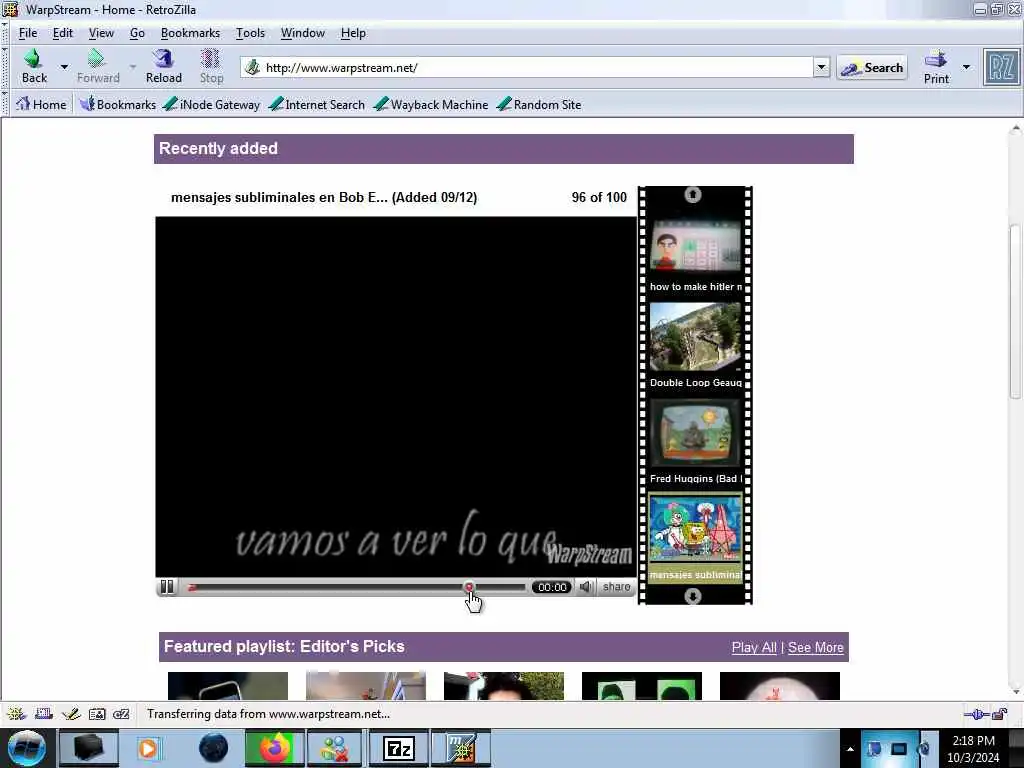Open the Windows Start orb
The image size is (1024, 768).
[x=27, y=748]
